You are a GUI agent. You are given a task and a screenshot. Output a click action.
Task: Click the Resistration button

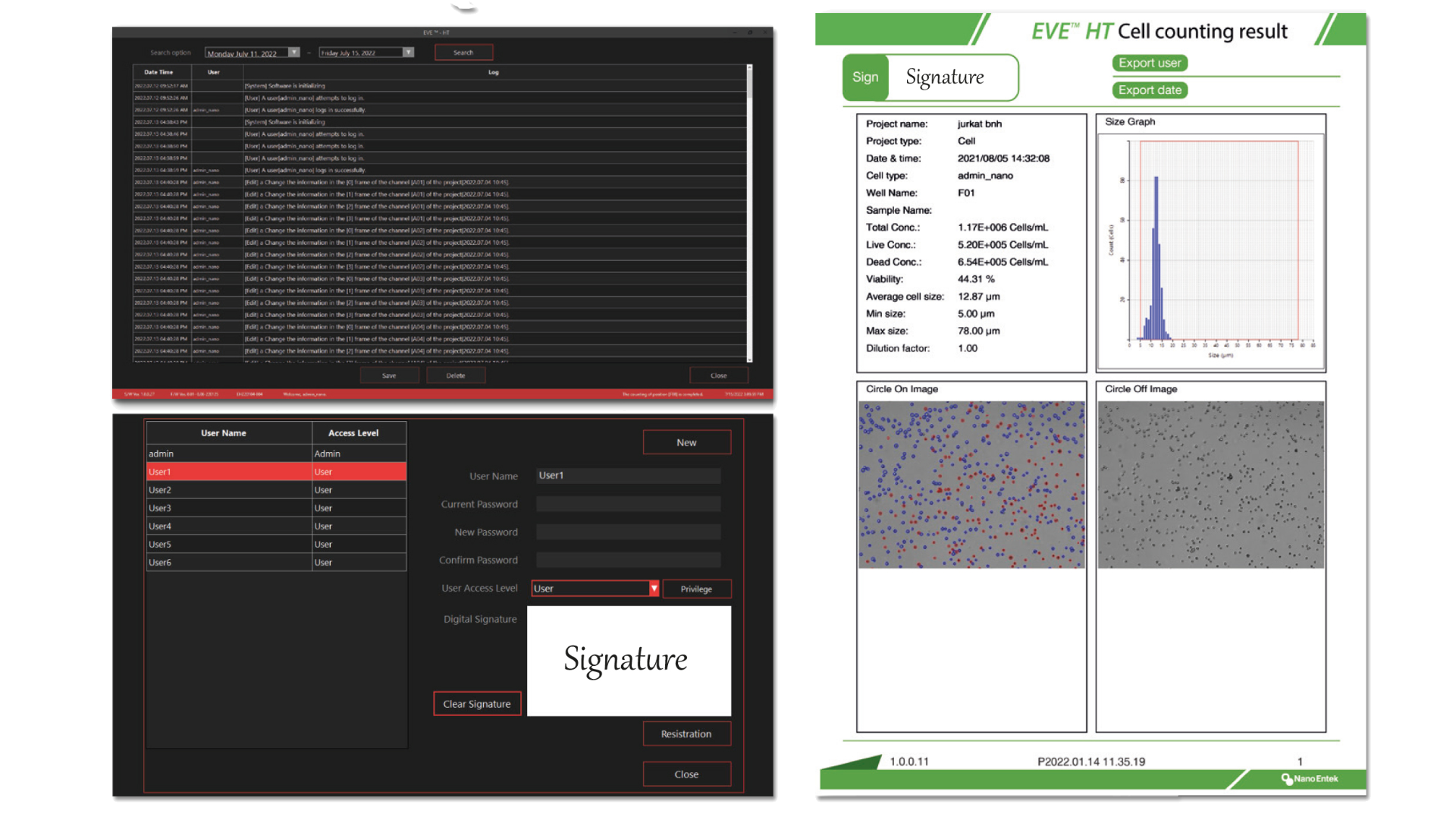686,733
